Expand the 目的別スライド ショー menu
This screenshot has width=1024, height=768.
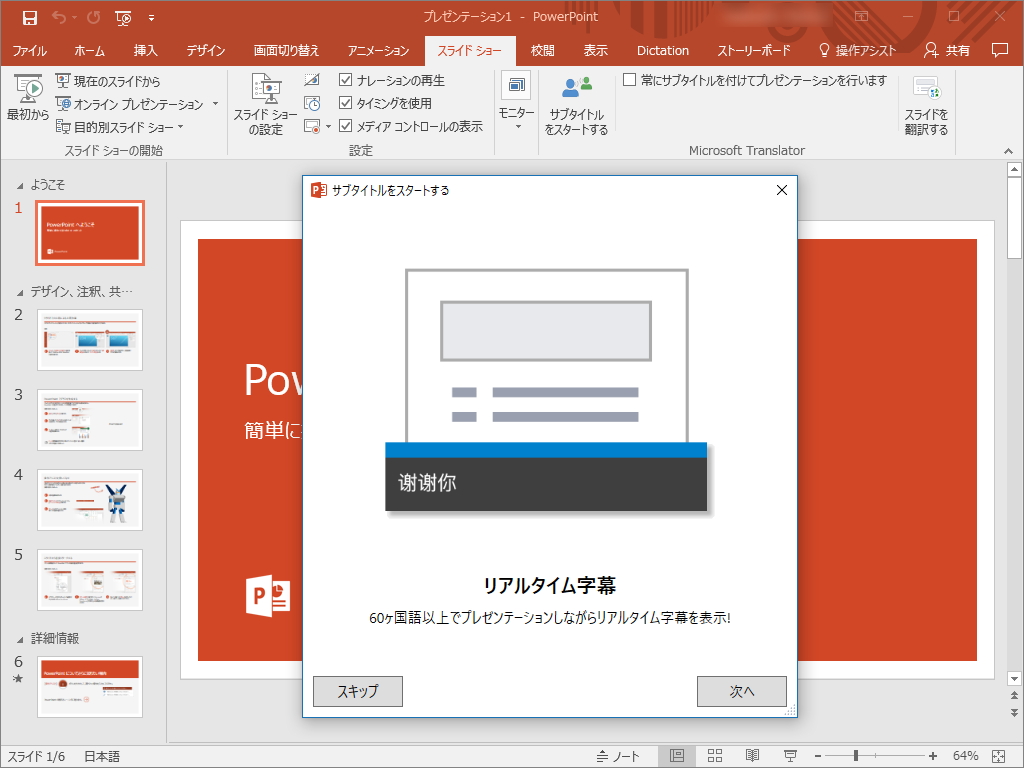point(120,127)
